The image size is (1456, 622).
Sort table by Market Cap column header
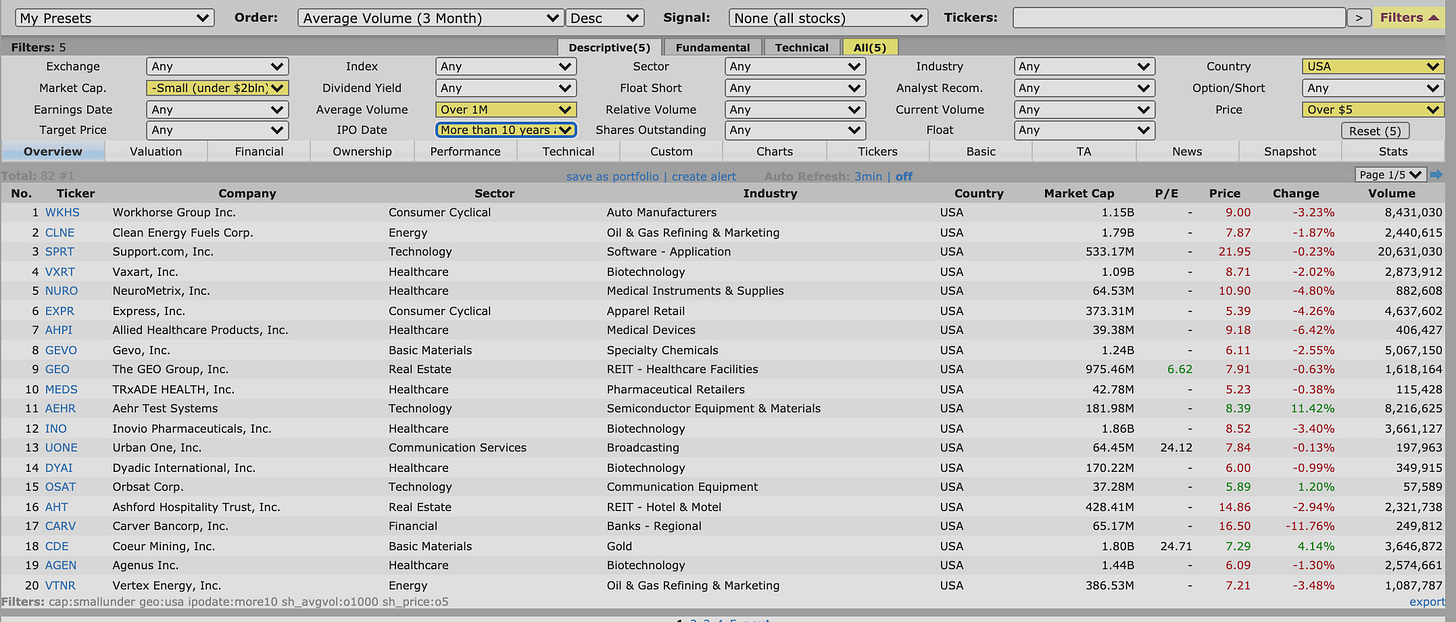pyautogui.click(x=1079, y=194)
